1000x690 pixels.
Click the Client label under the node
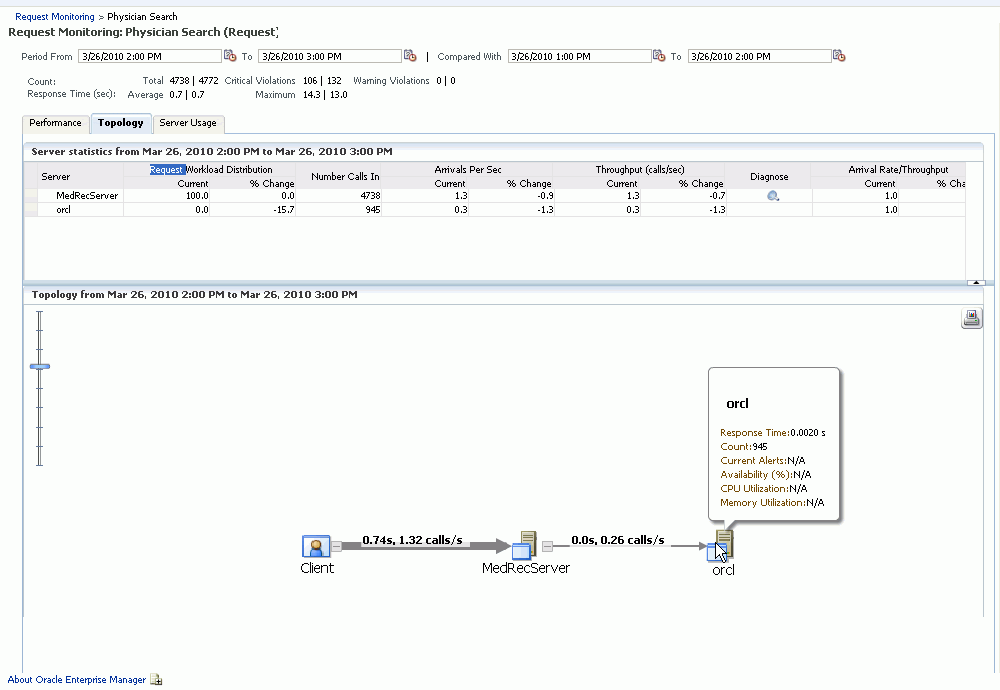[317, 568]
